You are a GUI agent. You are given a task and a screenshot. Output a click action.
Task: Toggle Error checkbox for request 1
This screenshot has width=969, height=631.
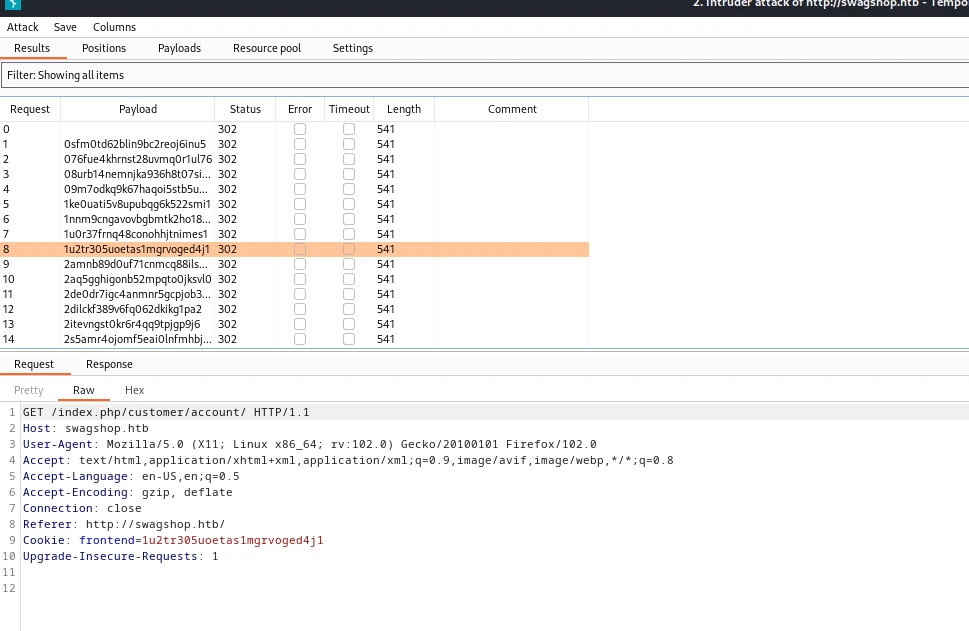[300, 144]
